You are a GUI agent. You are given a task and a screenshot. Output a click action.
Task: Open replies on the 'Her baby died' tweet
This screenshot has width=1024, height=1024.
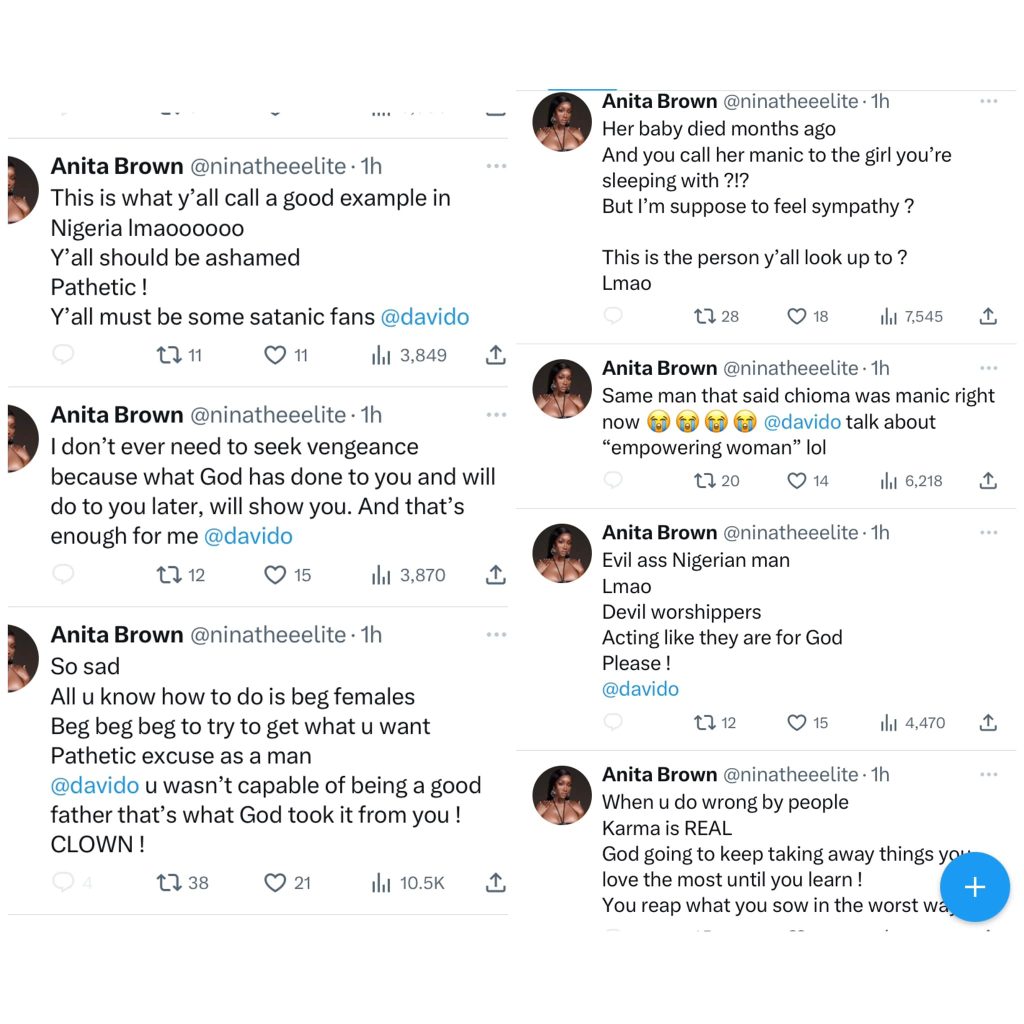pos(613,316)
